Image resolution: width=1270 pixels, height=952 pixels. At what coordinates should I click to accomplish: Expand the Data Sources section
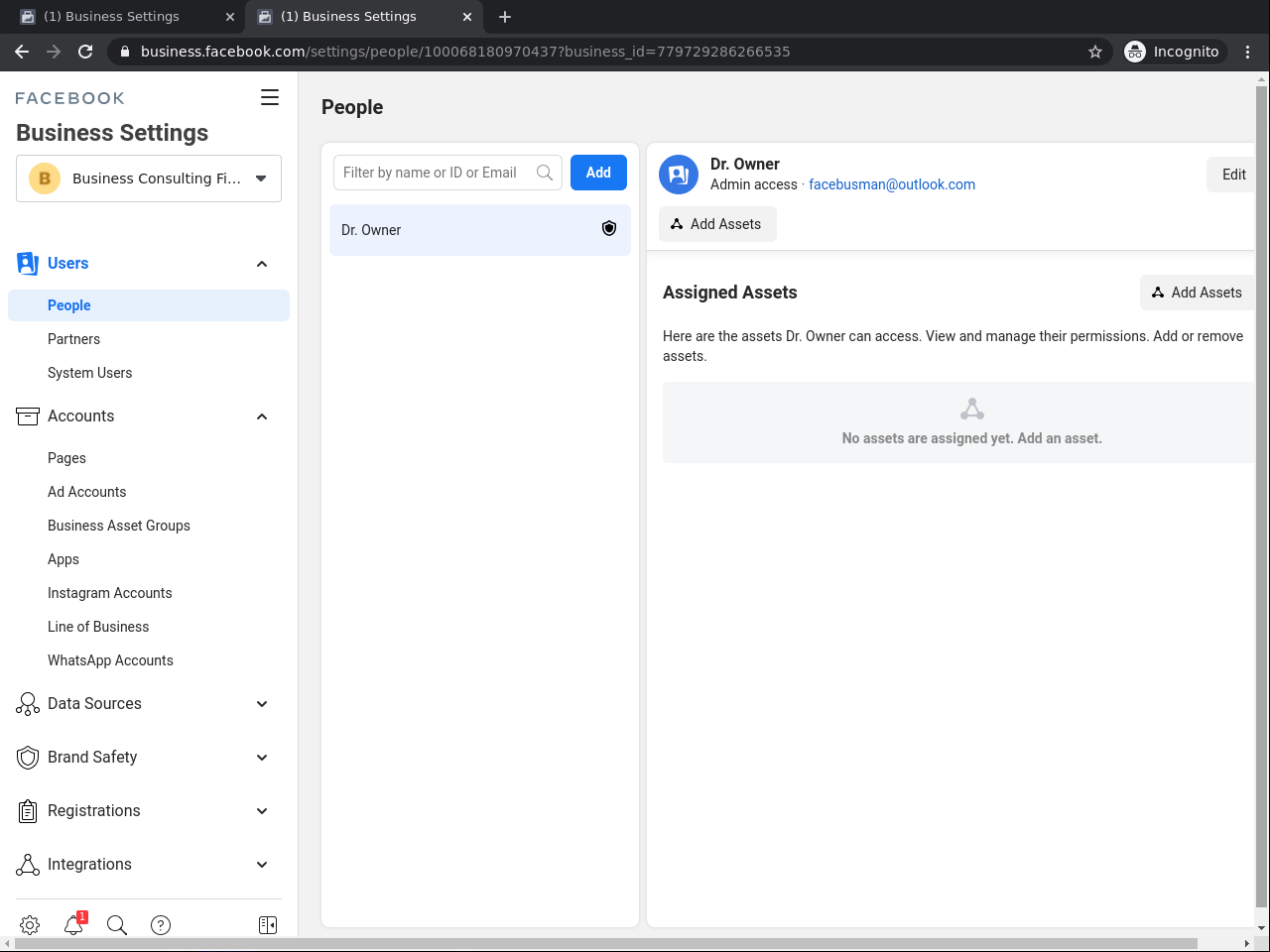[262, 704]
